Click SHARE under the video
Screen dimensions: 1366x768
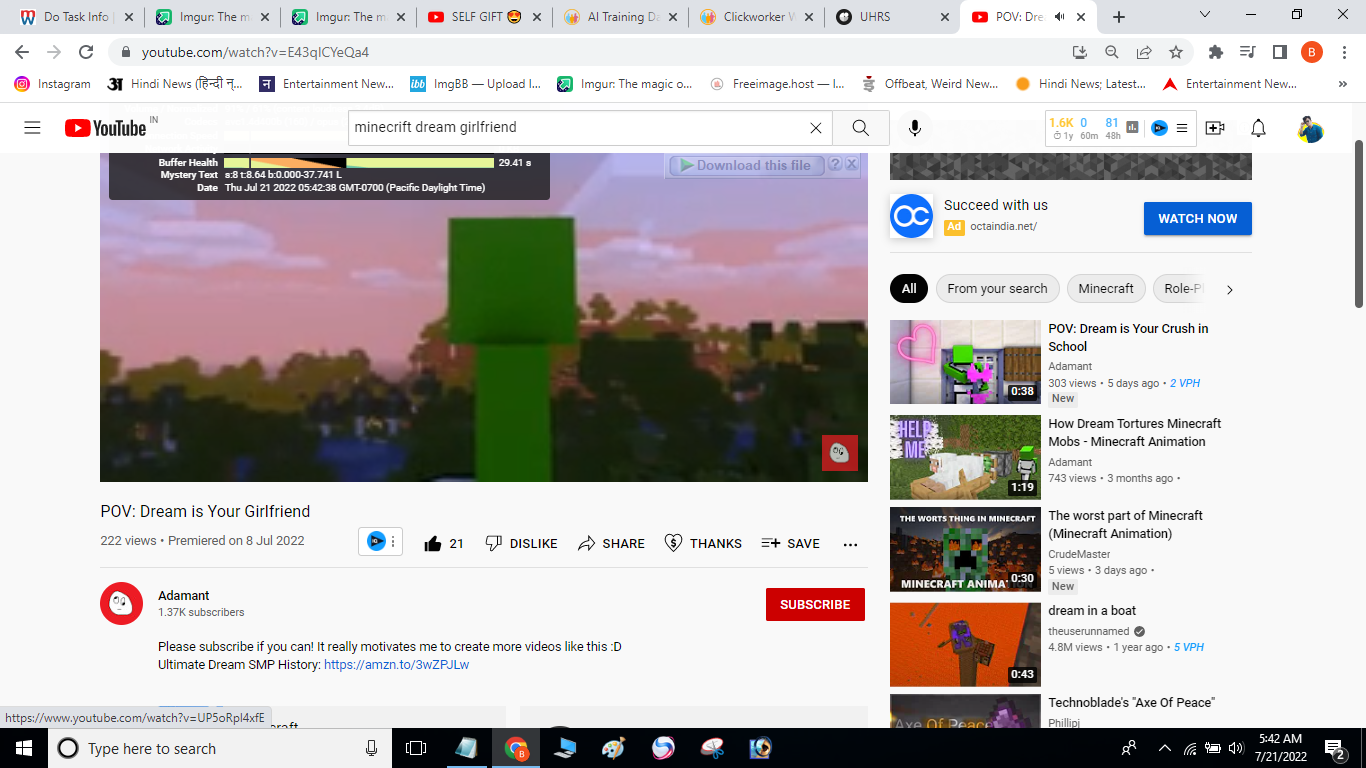pos(611,543)
